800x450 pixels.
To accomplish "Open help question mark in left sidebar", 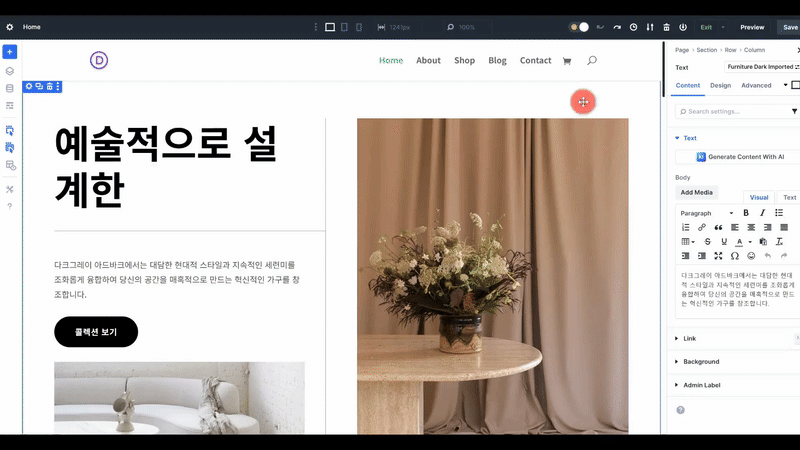I will point(10,206).
